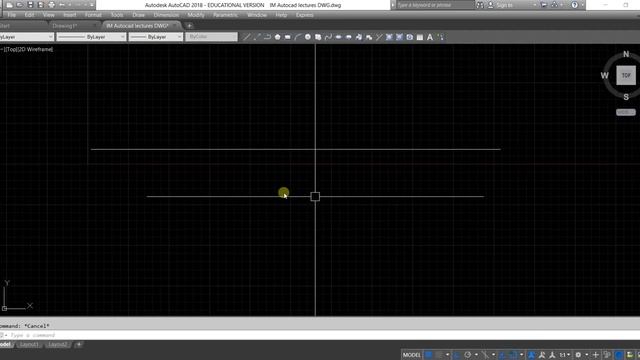Click the keyword search field
Image resolution: width=640 pixels, height=360 pixels.
(435, 5)
